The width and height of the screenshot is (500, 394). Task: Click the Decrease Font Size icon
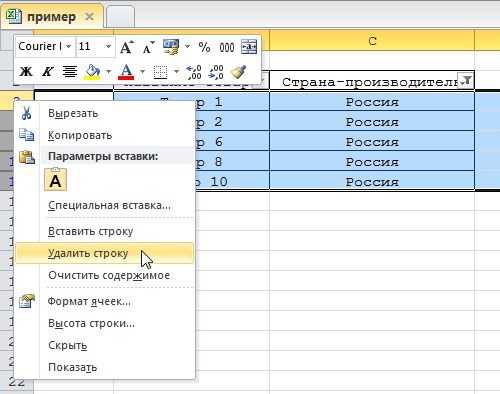[x=148, y=47]
